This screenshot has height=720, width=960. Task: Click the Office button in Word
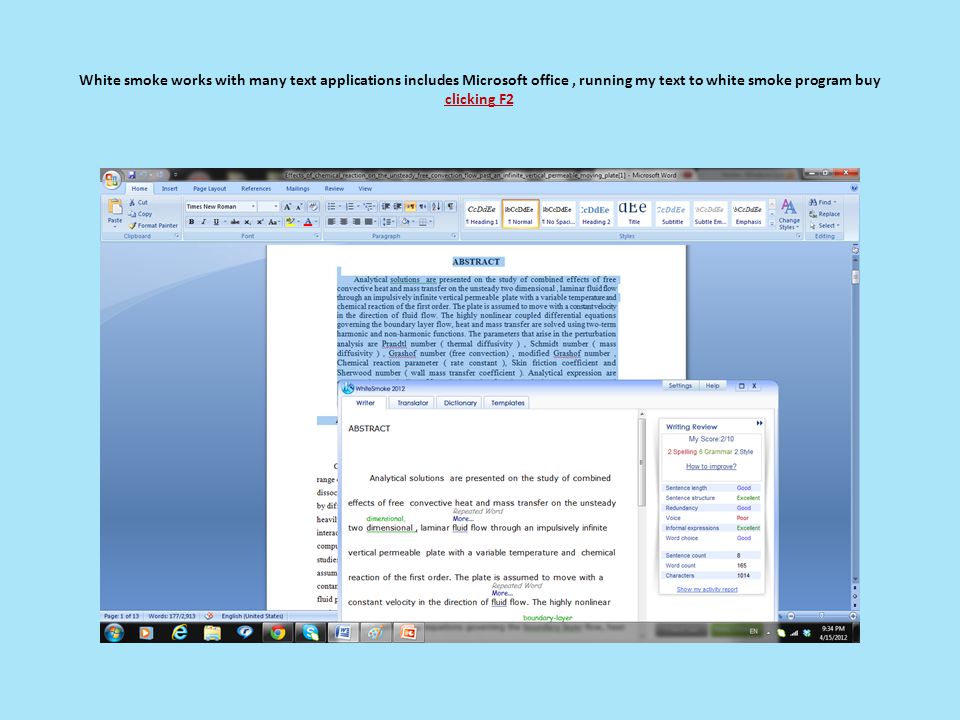click(111, 179)
